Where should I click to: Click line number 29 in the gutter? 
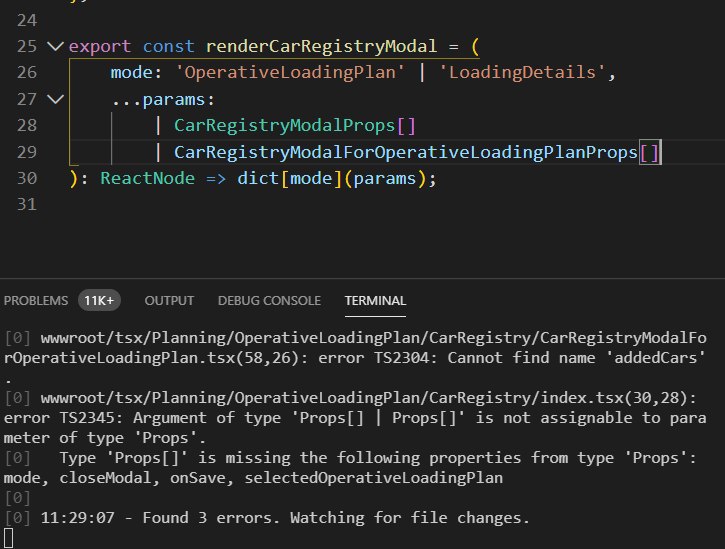(26, 152)
